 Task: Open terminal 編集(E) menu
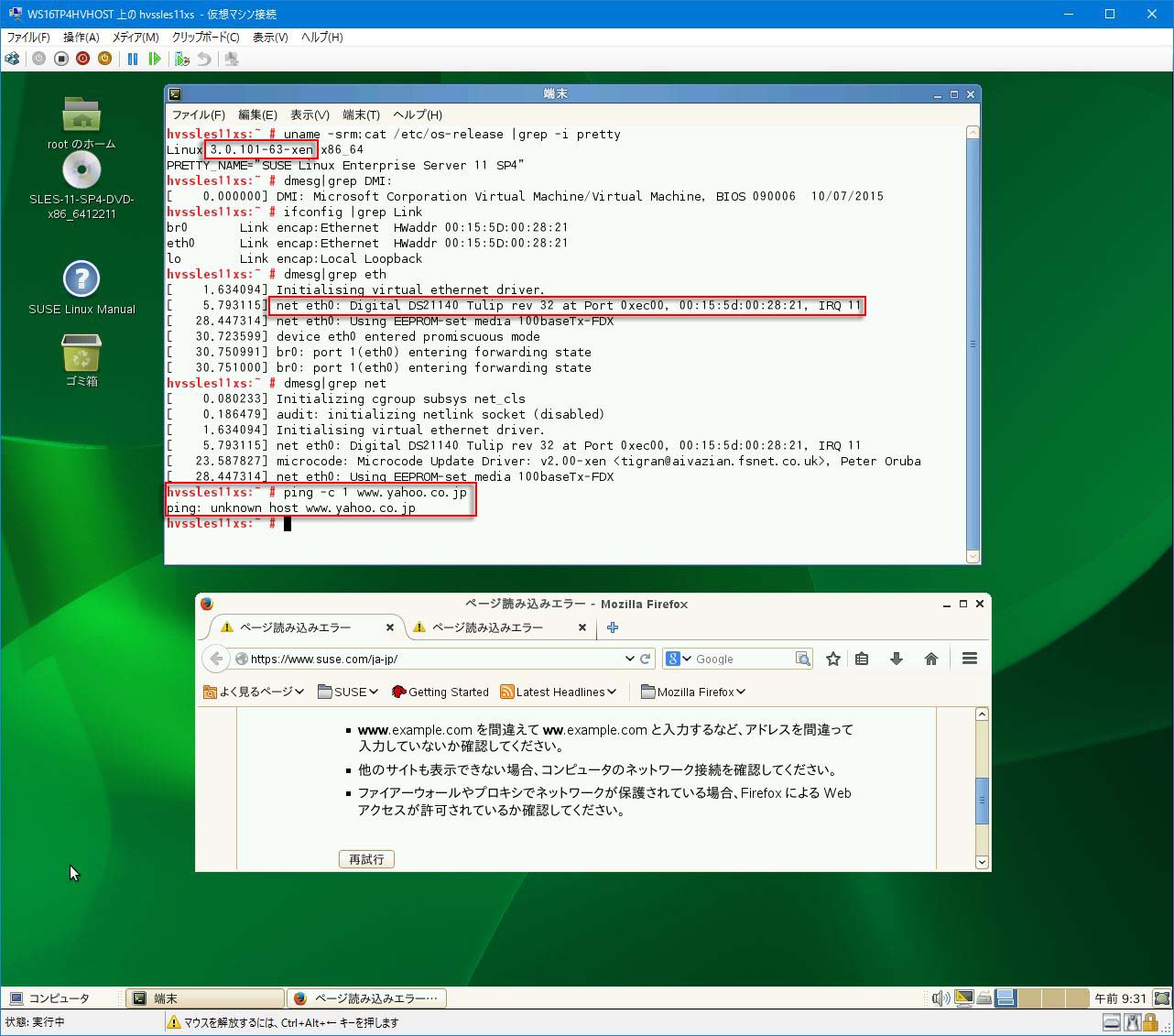(x=257, y=115)
